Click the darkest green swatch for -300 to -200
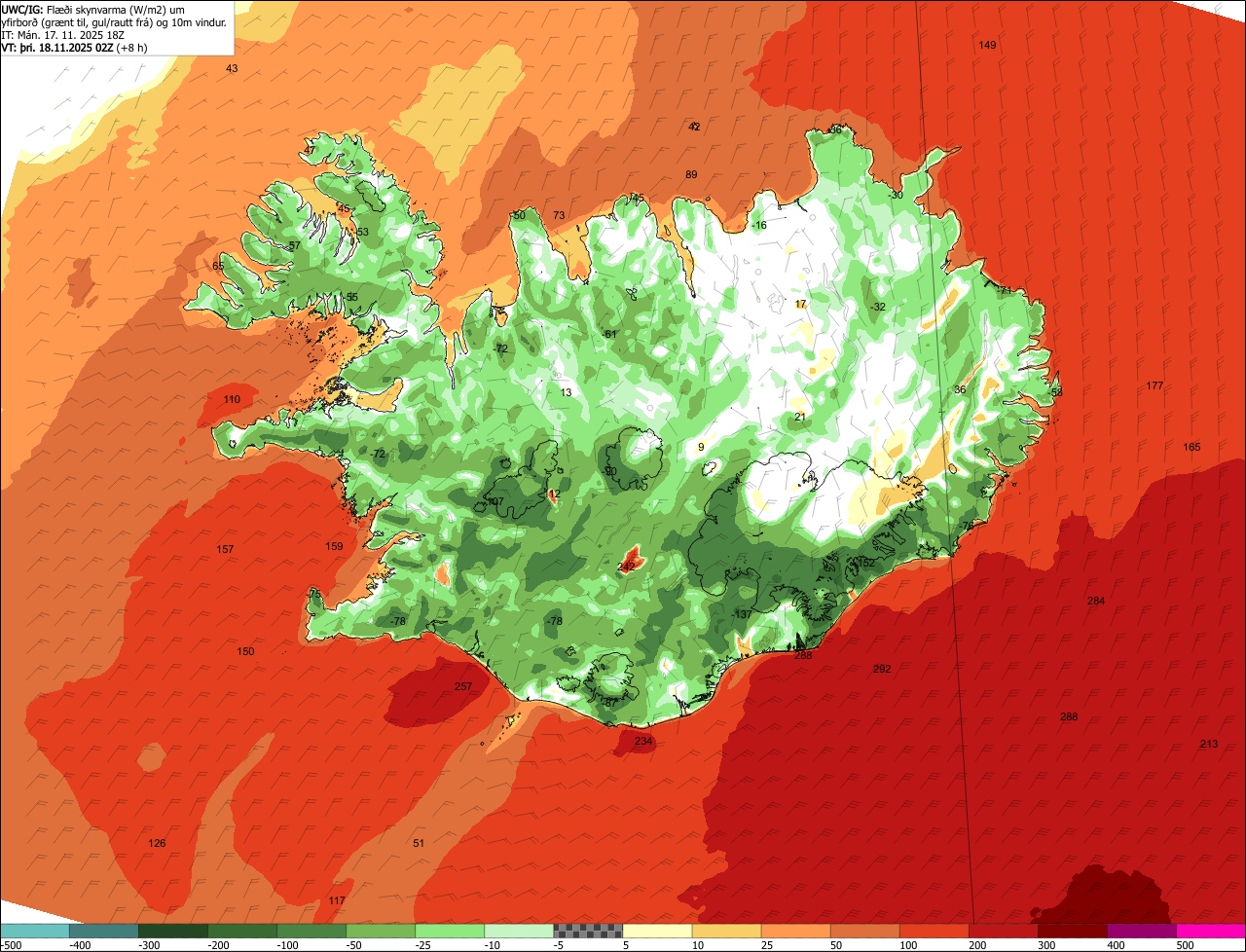The width and height of the screenshot is (1246, 952). [x=173, y=931]
